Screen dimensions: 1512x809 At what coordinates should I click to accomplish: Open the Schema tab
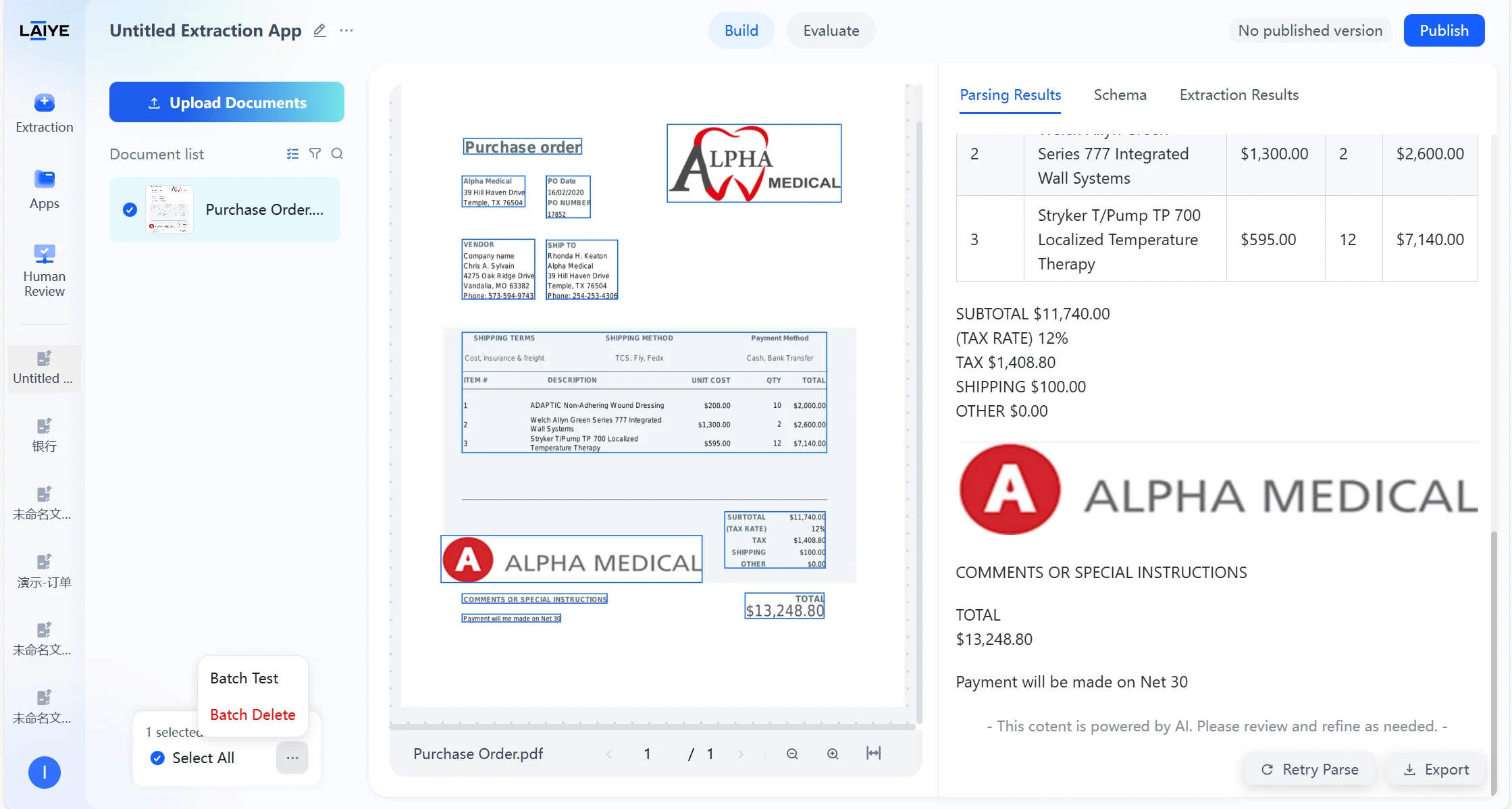point(1120,95)
